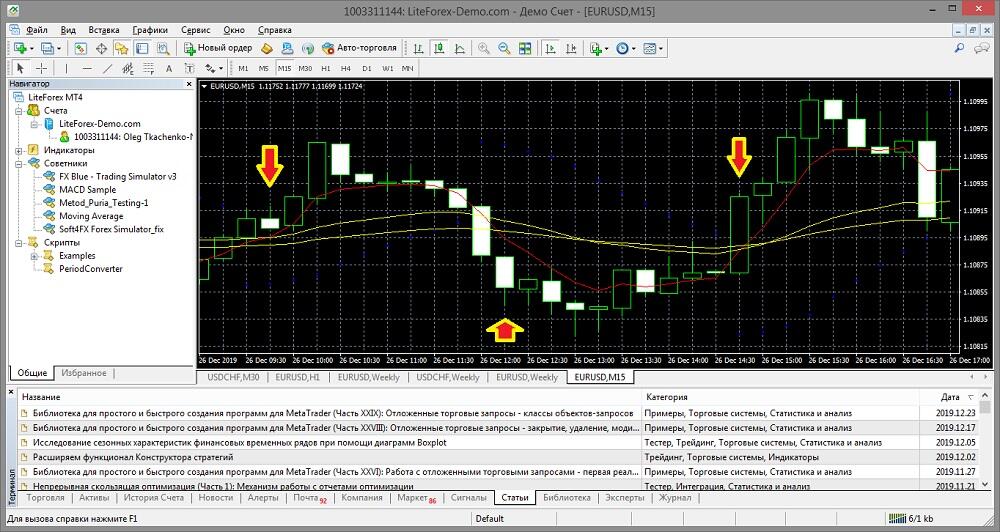The image size is (1000, 532).
Task: Click the zoom out magnifier icon
Action: (503, 48)
